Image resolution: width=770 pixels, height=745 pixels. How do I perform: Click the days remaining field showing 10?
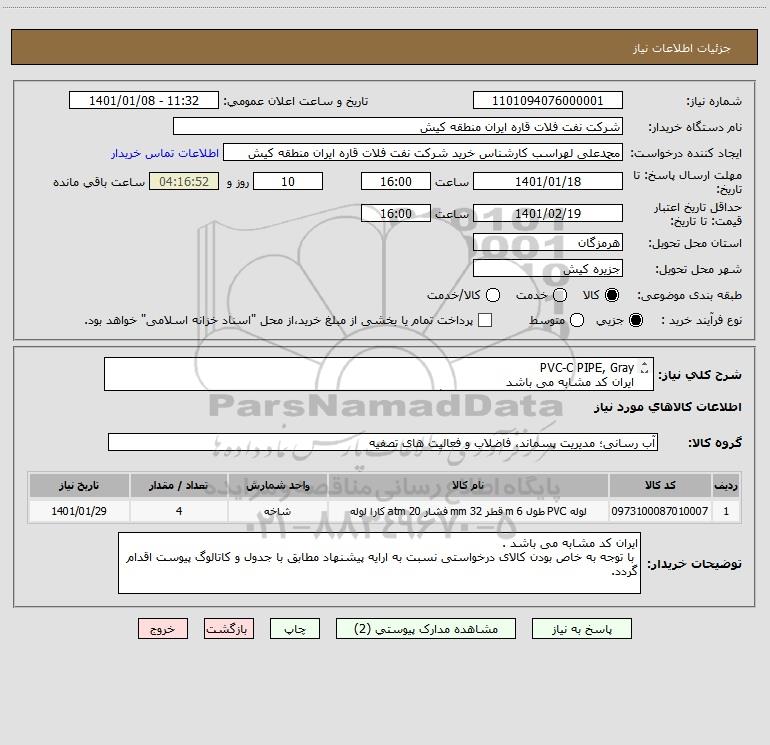288,181
